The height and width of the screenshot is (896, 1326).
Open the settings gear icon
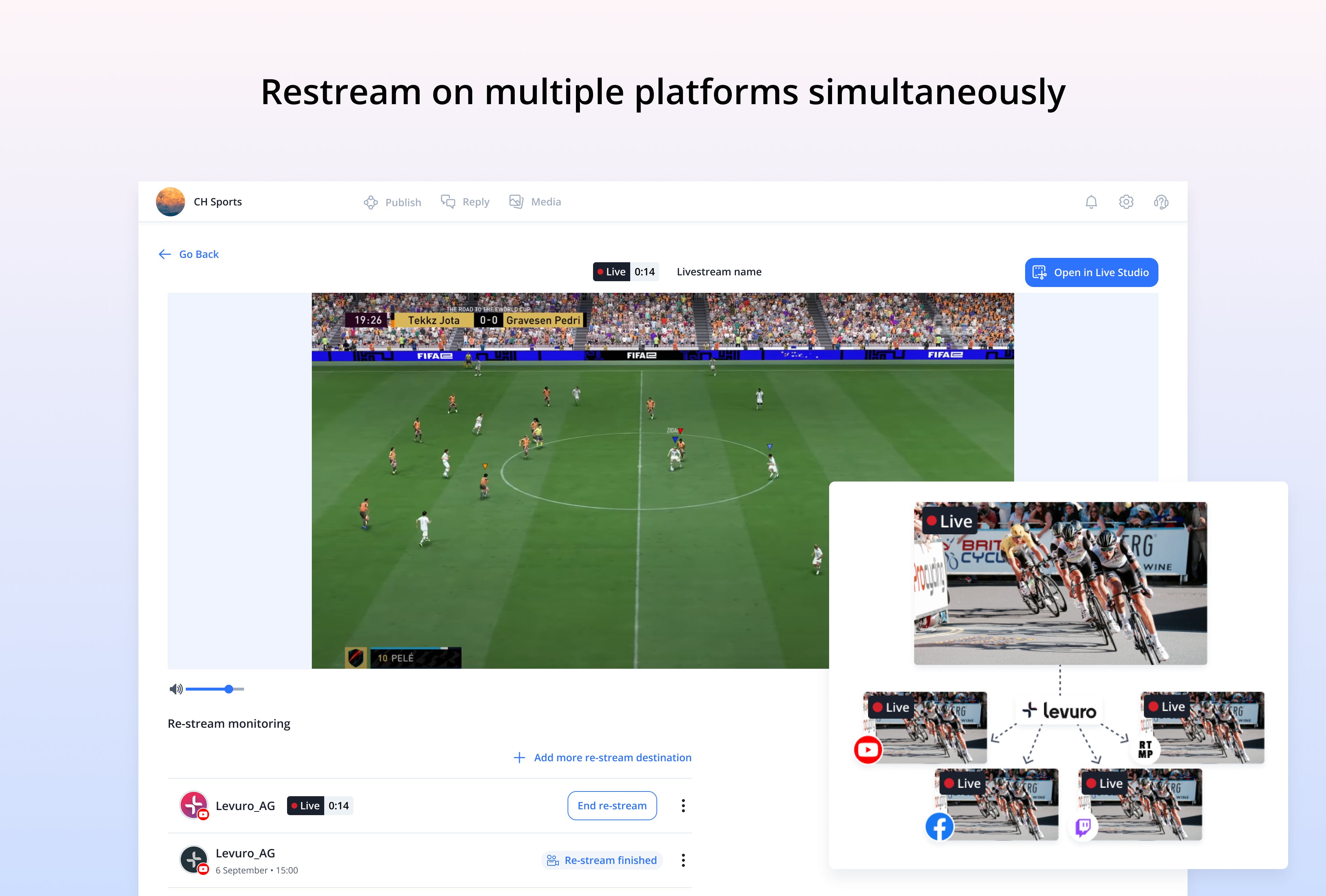[1126, 202]
